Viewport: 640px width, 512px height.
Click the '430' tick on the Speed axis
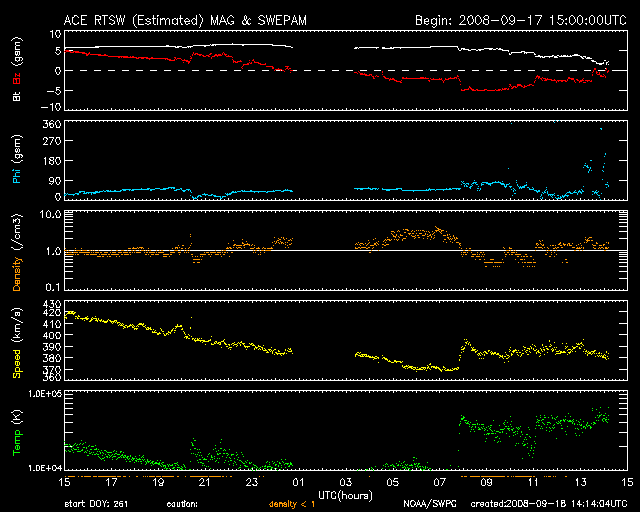click(x=52, y=305)
